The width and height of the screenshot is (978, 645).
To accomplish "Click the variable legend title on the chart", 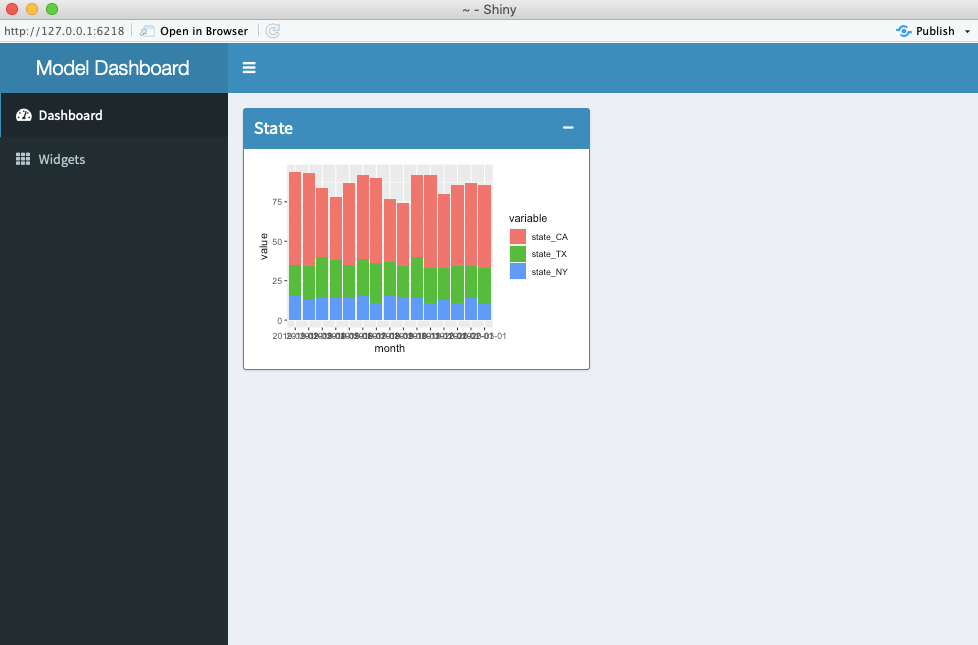I will click(527, 218).
